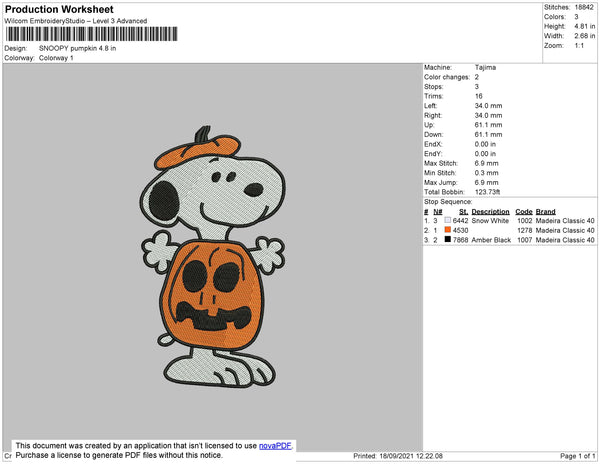Click the 'Page 1 of 1' footer text
This screenshot has height=464, width=600.
[x=577, y=456]
